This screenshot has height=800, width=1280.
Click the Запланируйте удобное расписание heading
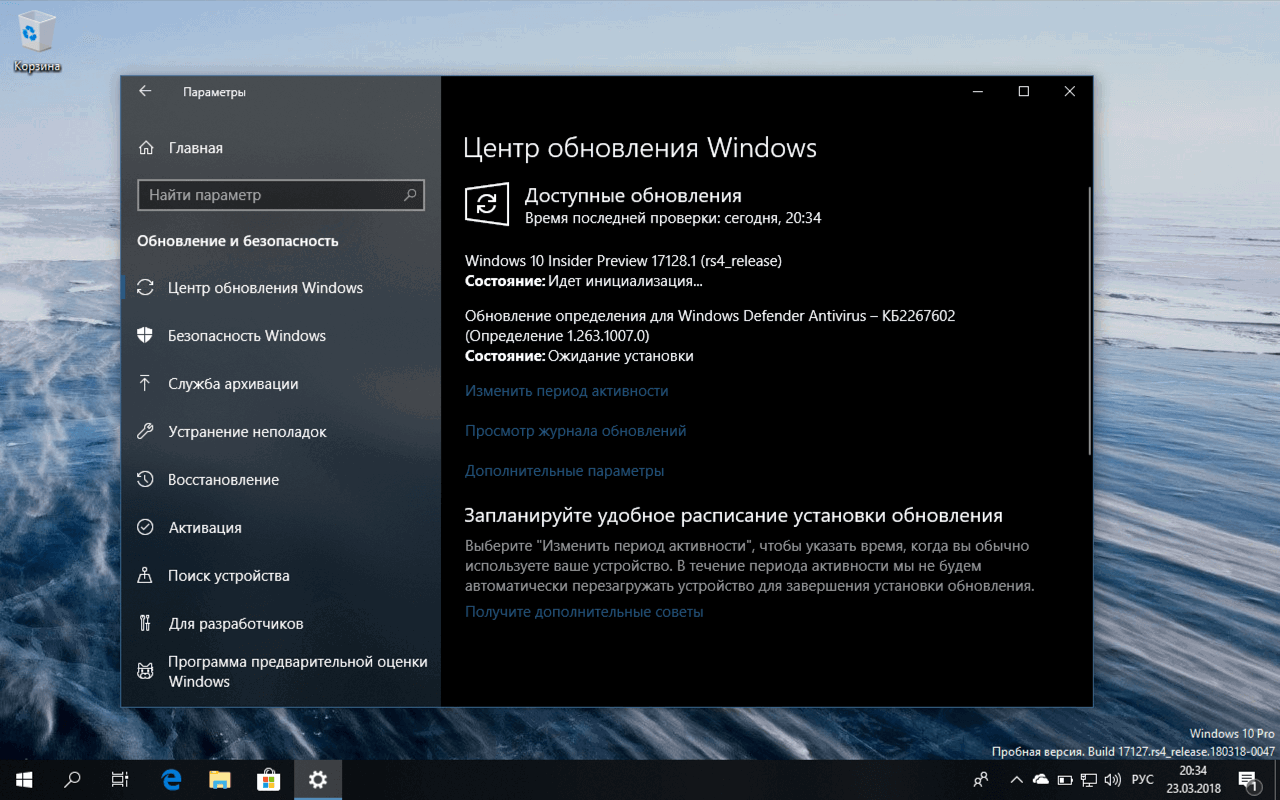click(x=733, y=516)
